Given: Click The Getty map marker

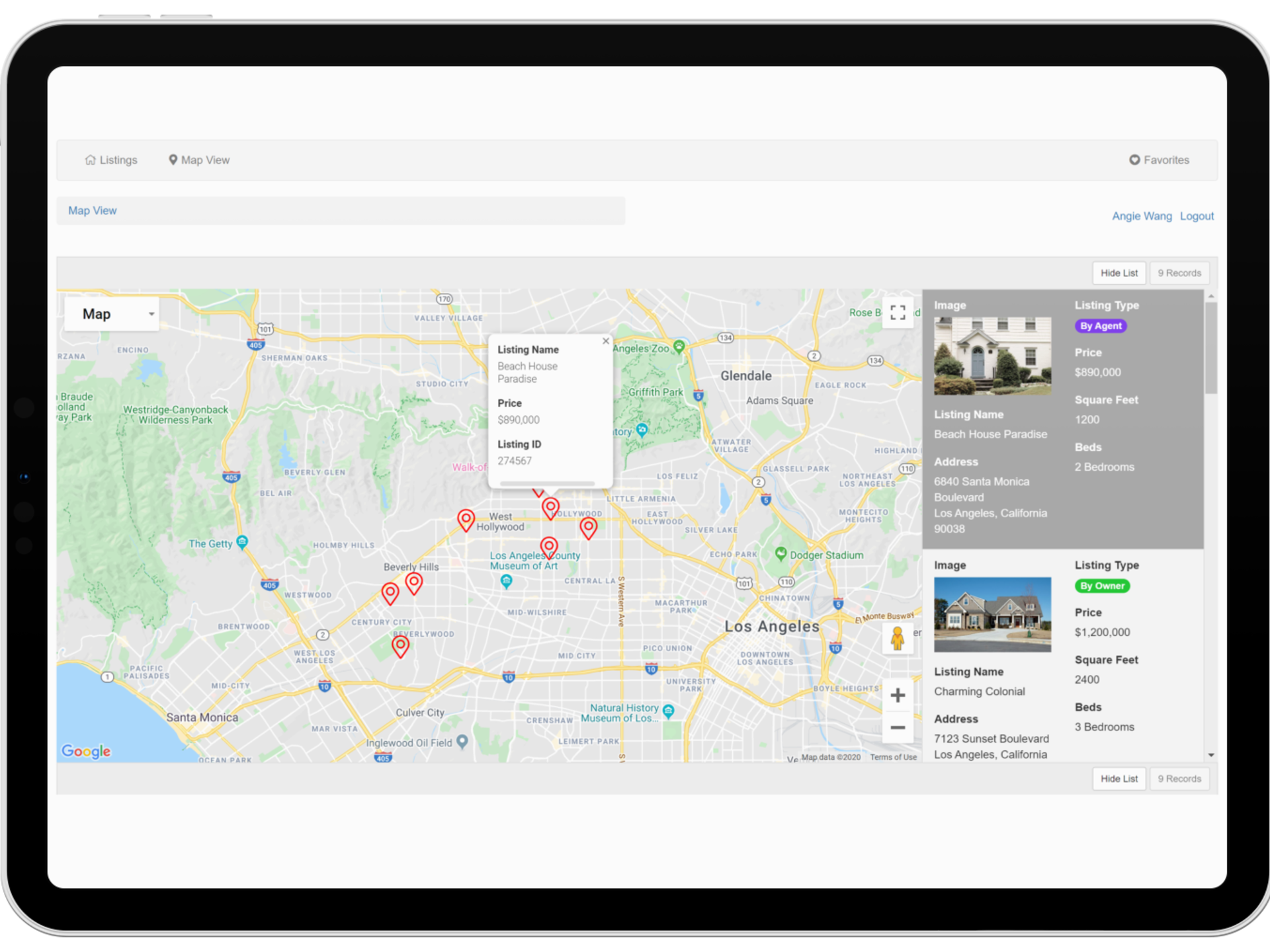Looking at the screenshot, I should pyautogui.click(x=242, y=542).
